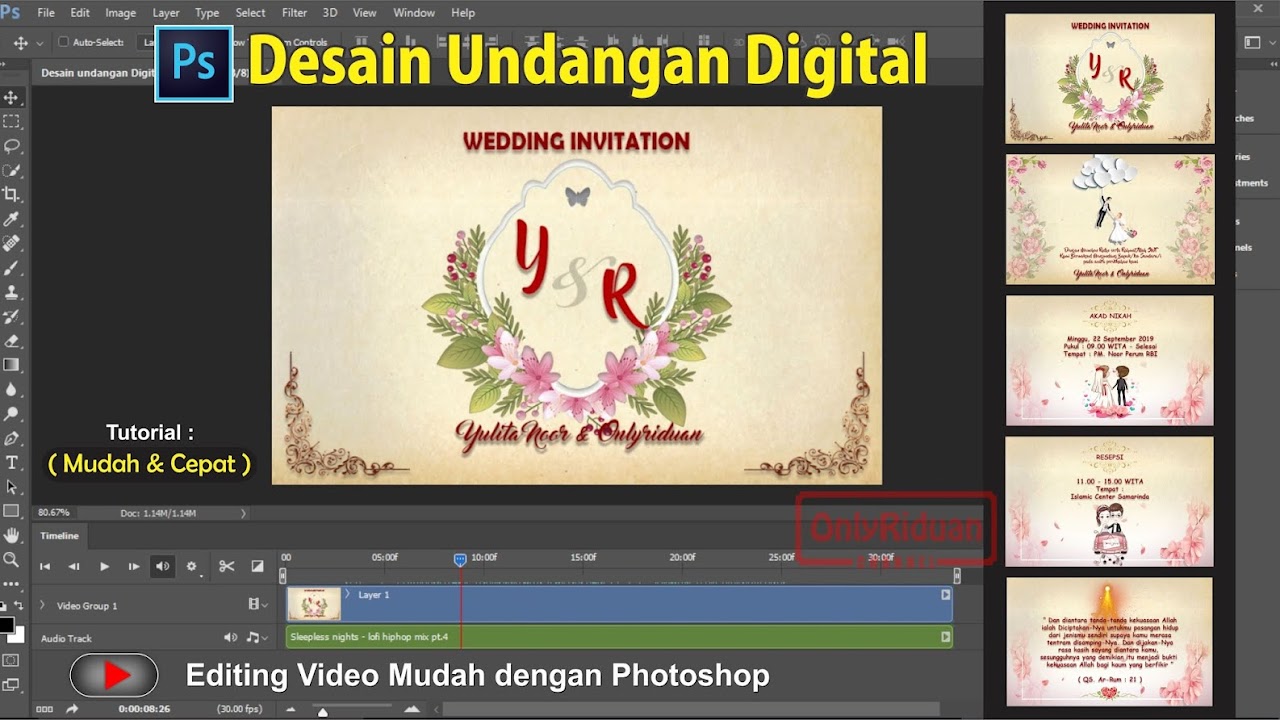Select the Dodge tool

[x=12, y=414]
